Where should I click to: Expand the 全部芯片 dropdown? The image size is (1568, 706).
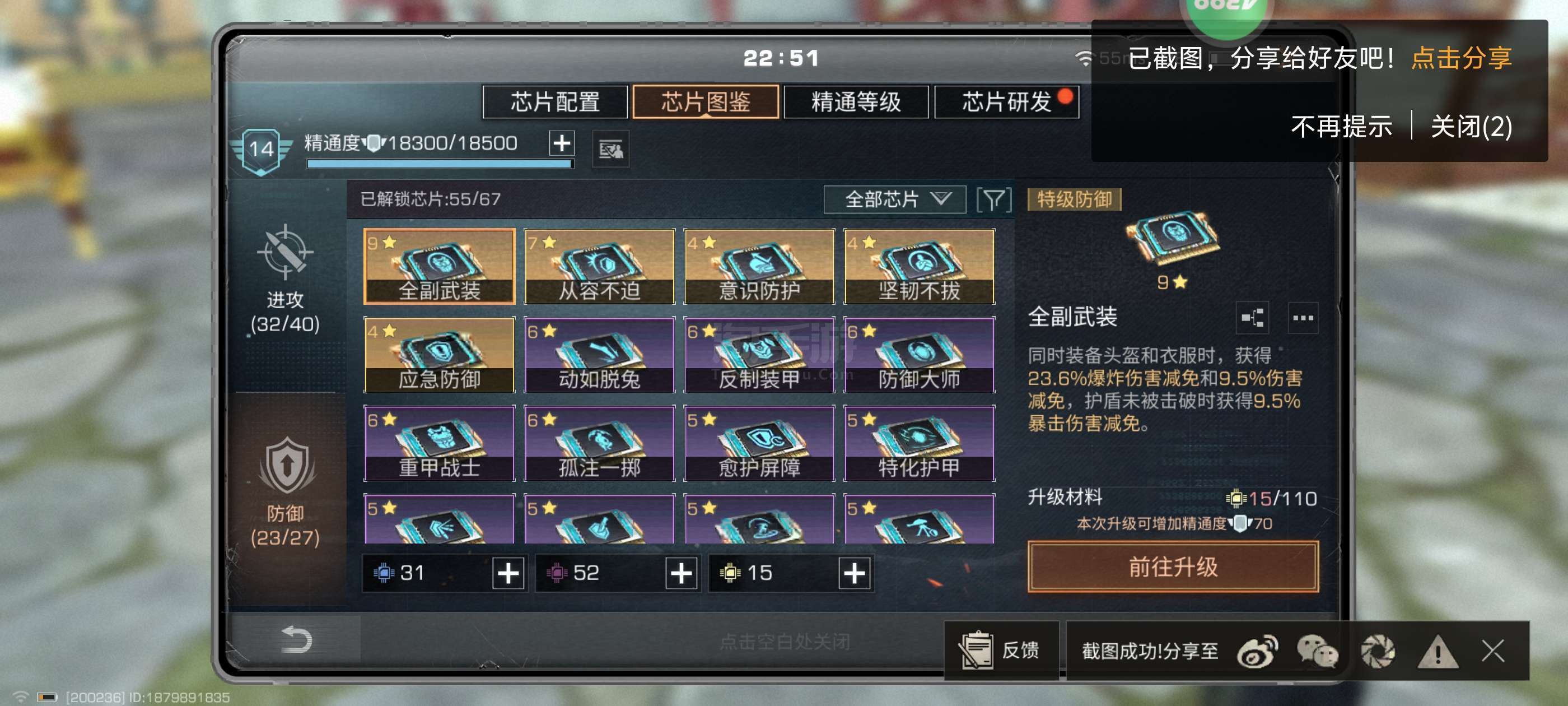click(894, 199)
